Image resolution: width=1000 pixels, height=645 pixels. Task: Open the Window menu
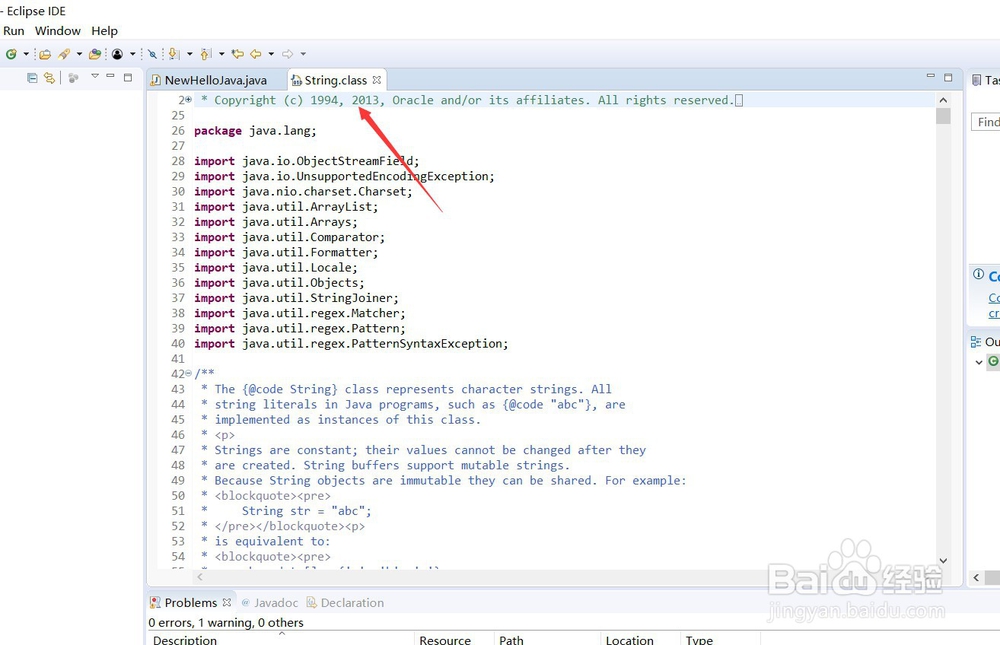pyautogui.click(x=57, y=31)
